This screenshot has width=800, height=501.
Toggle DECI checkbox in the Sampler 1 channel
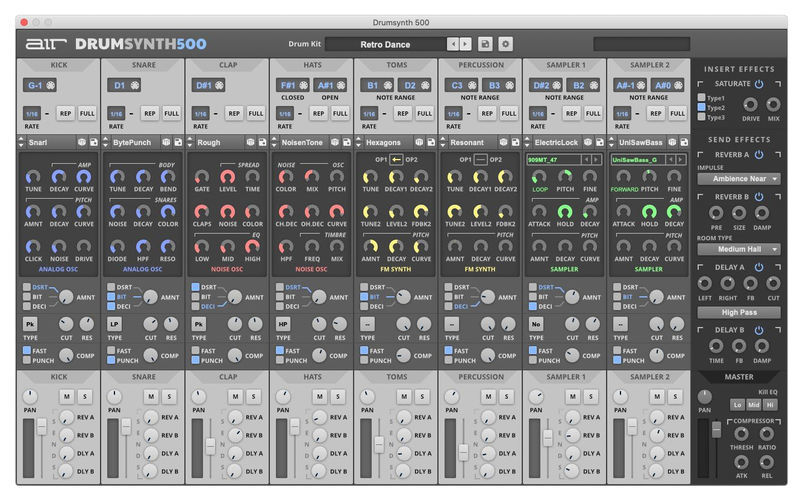(532, 306)
